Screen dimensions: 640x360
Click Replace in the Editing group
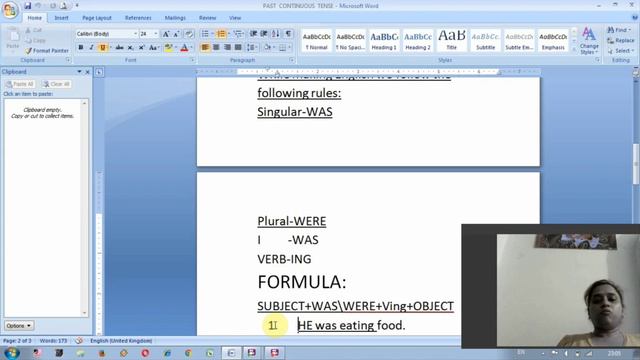point(621,40)
